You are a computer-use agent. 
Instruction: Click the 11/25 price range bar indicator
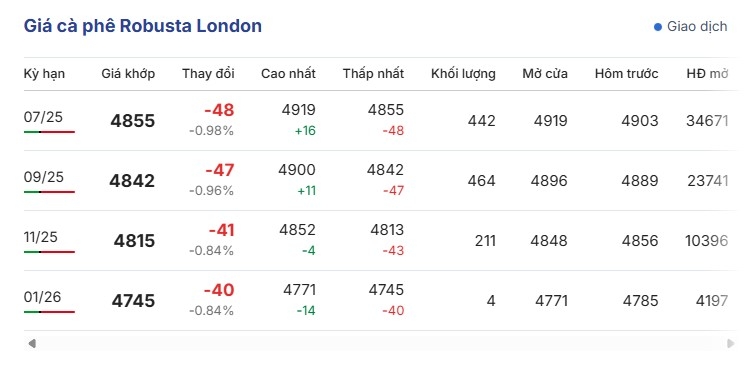49,252
